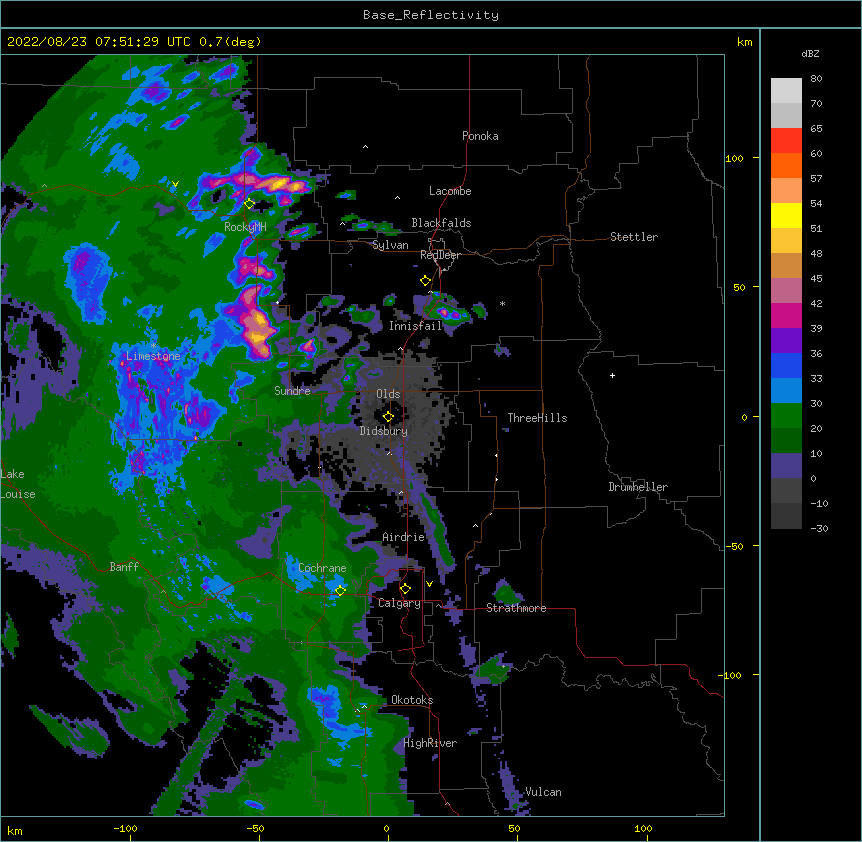Viewport: 862px width, 842px height.
Task: Click the yellow diamond marker under Cochrane
Action: pyautogui.click(x=340, y=591)
